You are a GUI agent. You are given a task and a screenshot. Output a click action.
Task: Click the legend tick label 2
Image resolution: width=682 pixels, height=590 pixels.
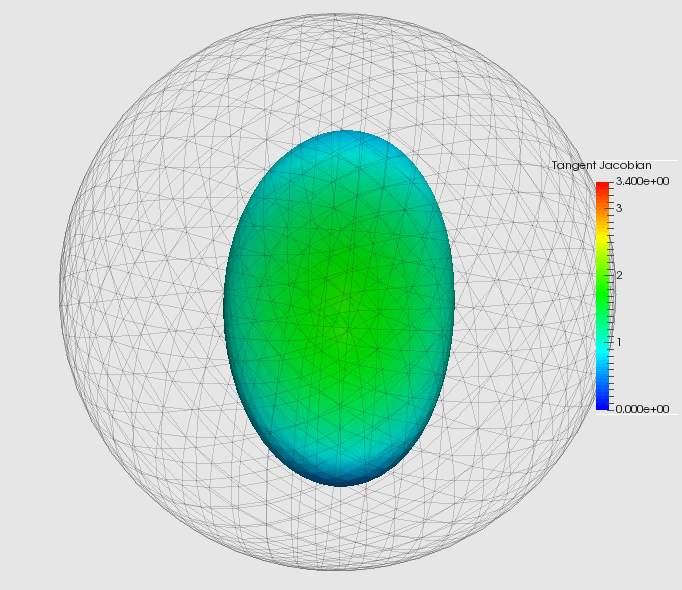tap(619, 275)
